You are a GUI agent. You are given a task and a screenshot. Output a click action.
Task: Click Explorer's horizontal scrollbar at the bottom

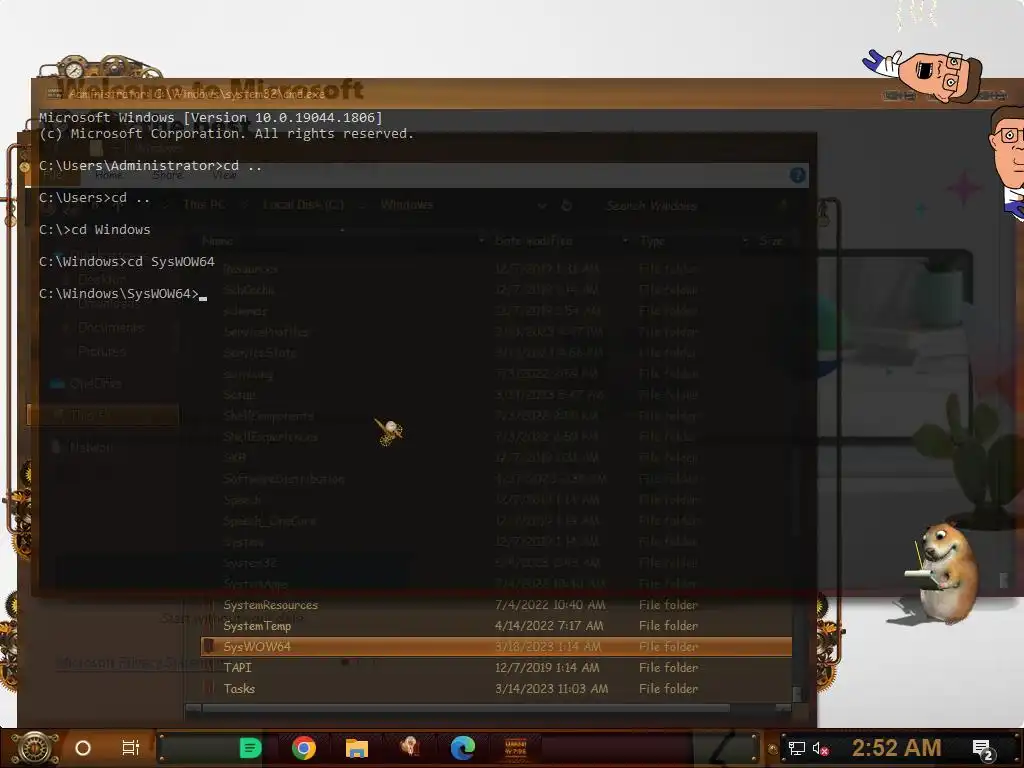465,708
